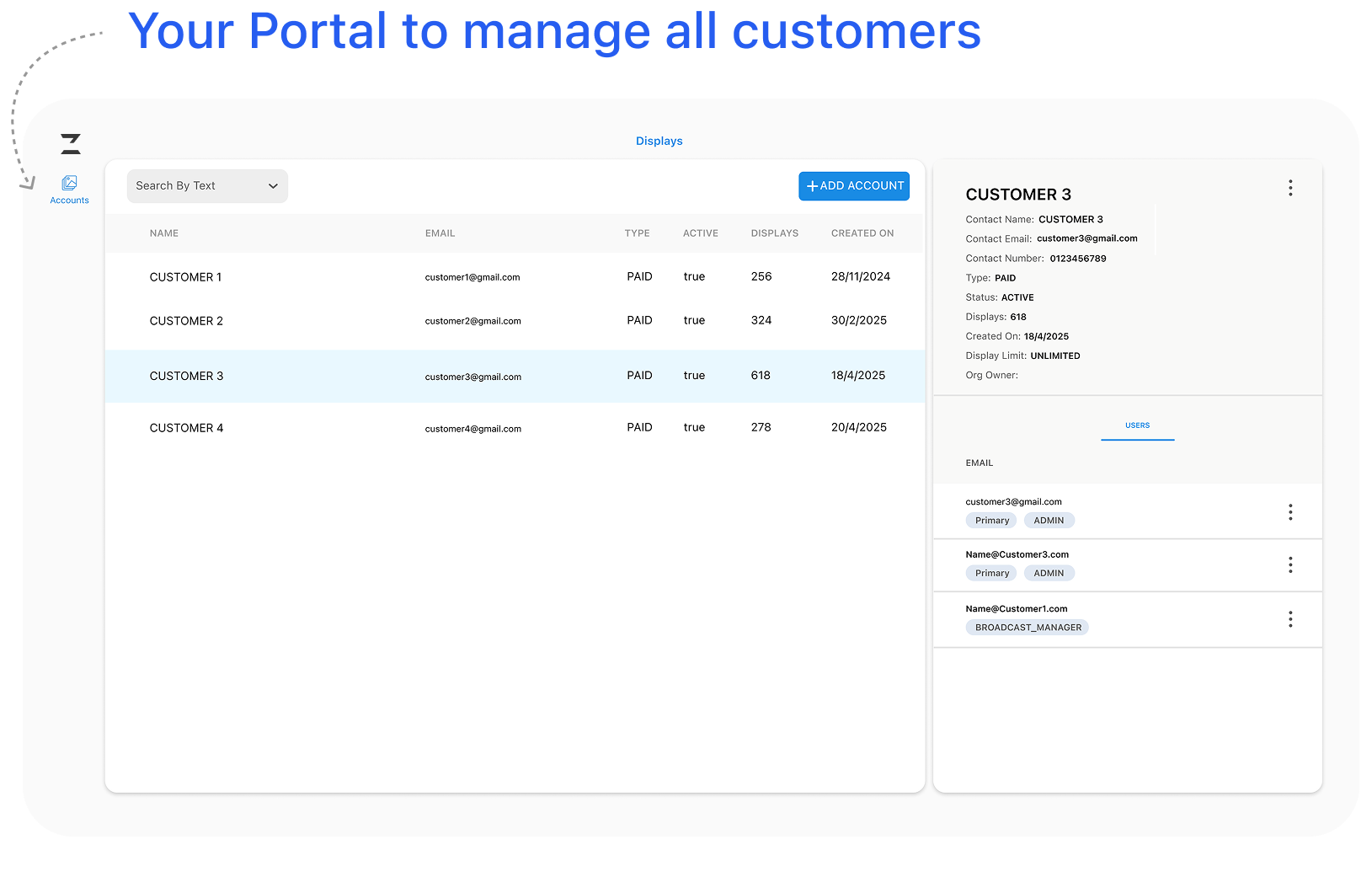The image size is (1372, 877).
Task: Switch to the Users tab
Action: coord(1137,425)
